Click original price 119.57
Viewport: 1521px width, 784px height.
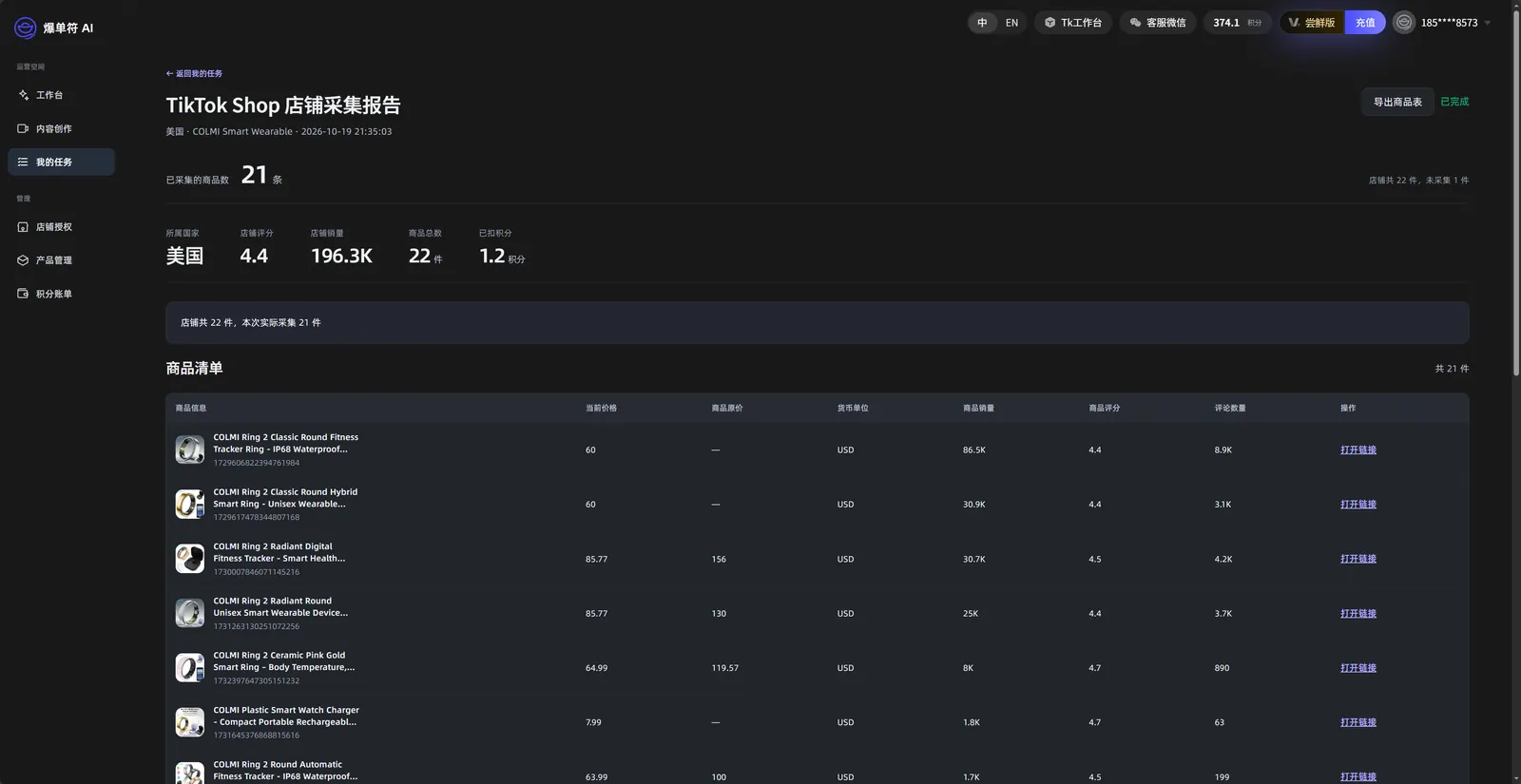click(x=725, y=668)
